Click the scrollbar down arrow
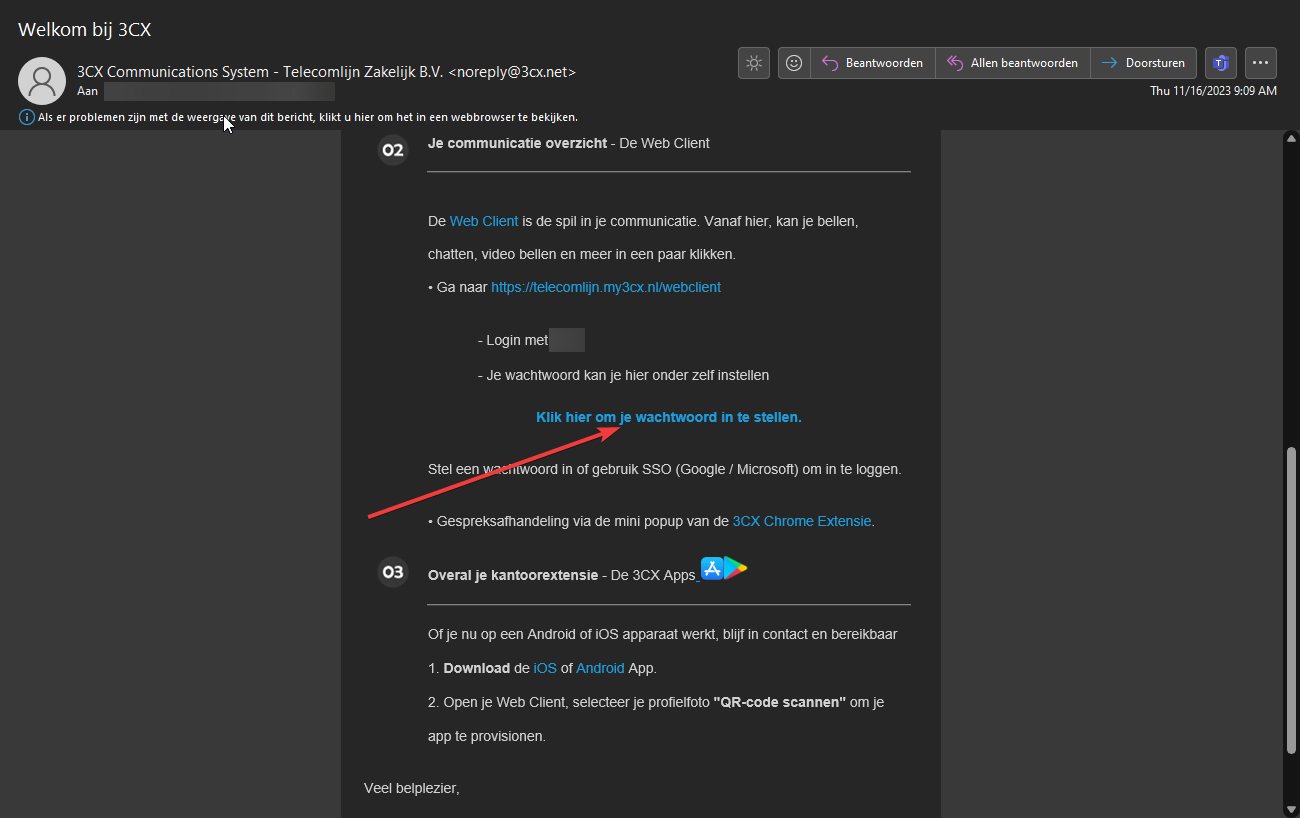1300x818 pixels. click(1289, 808)
